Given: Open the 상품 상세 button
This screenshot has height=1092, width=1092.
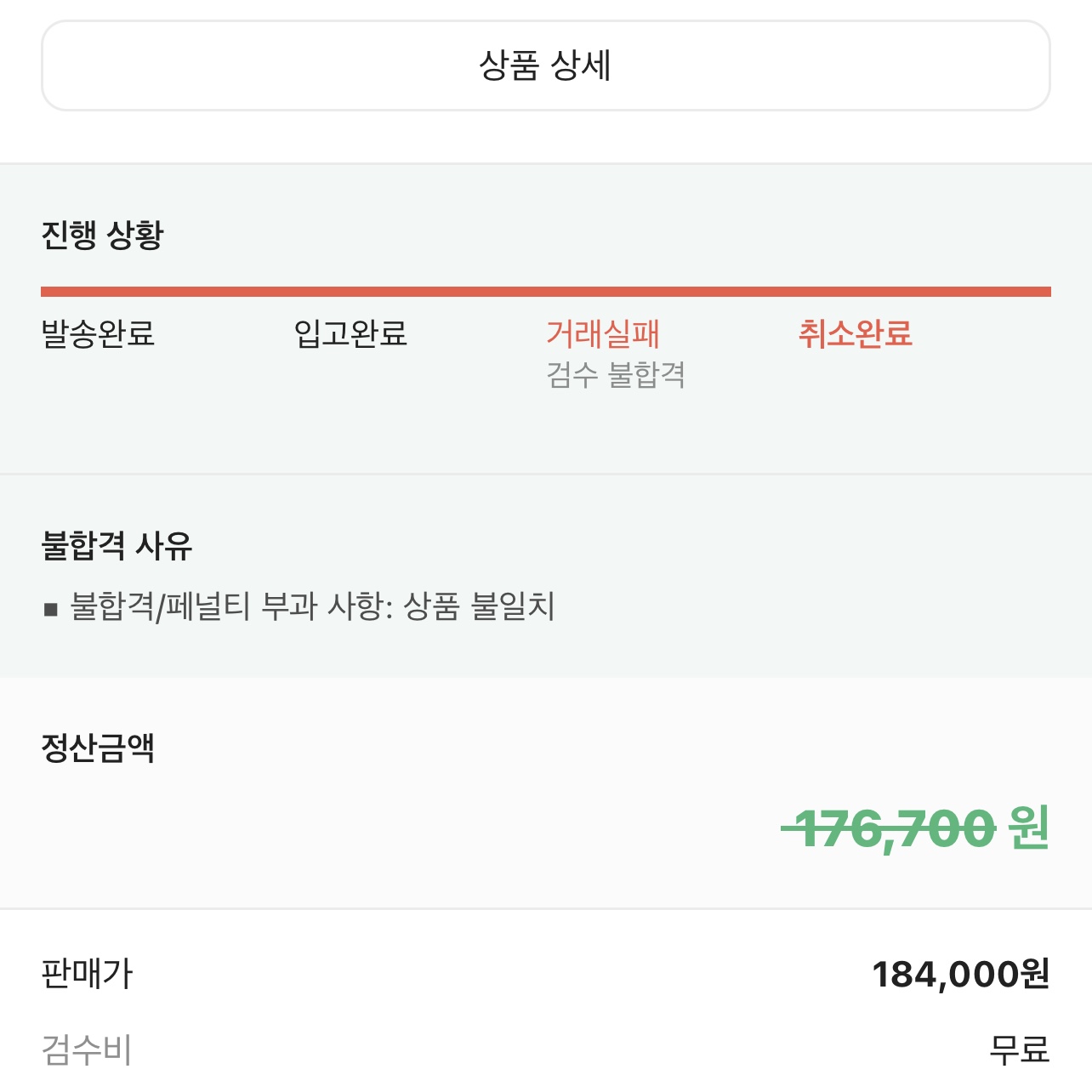Looking at the screenshot, I should pyautogui.click(x=546, y=65).
